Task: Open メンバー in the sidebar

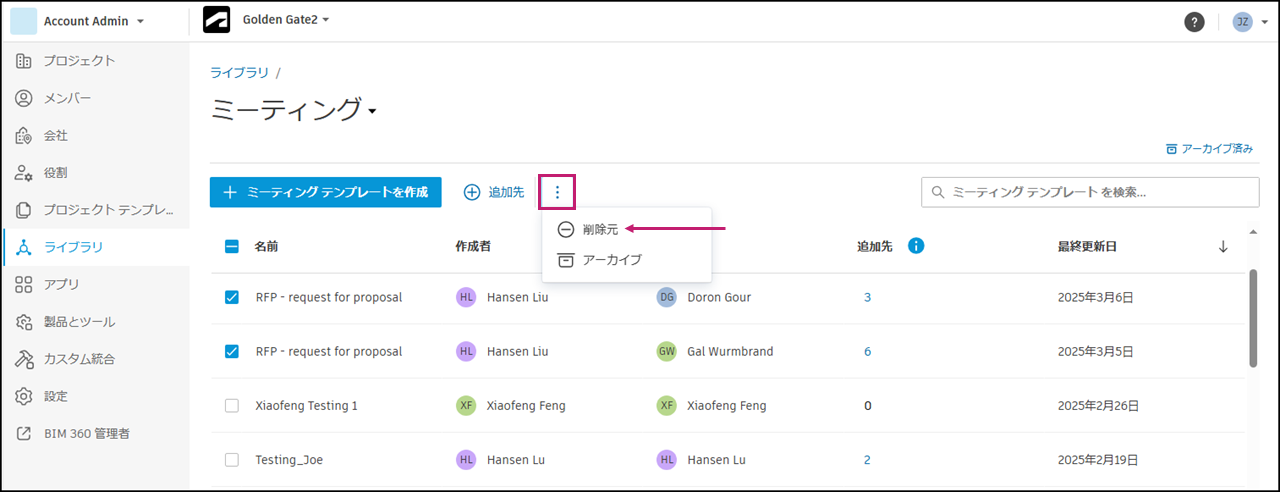Action: point(67,98)
